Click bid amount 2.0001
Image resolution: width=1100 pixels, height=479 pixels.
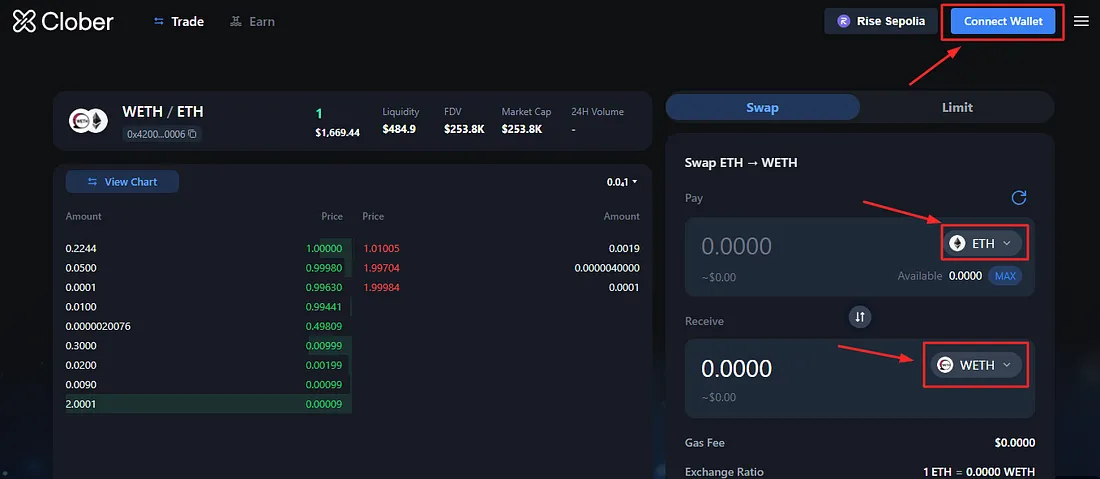click(81, 404)
